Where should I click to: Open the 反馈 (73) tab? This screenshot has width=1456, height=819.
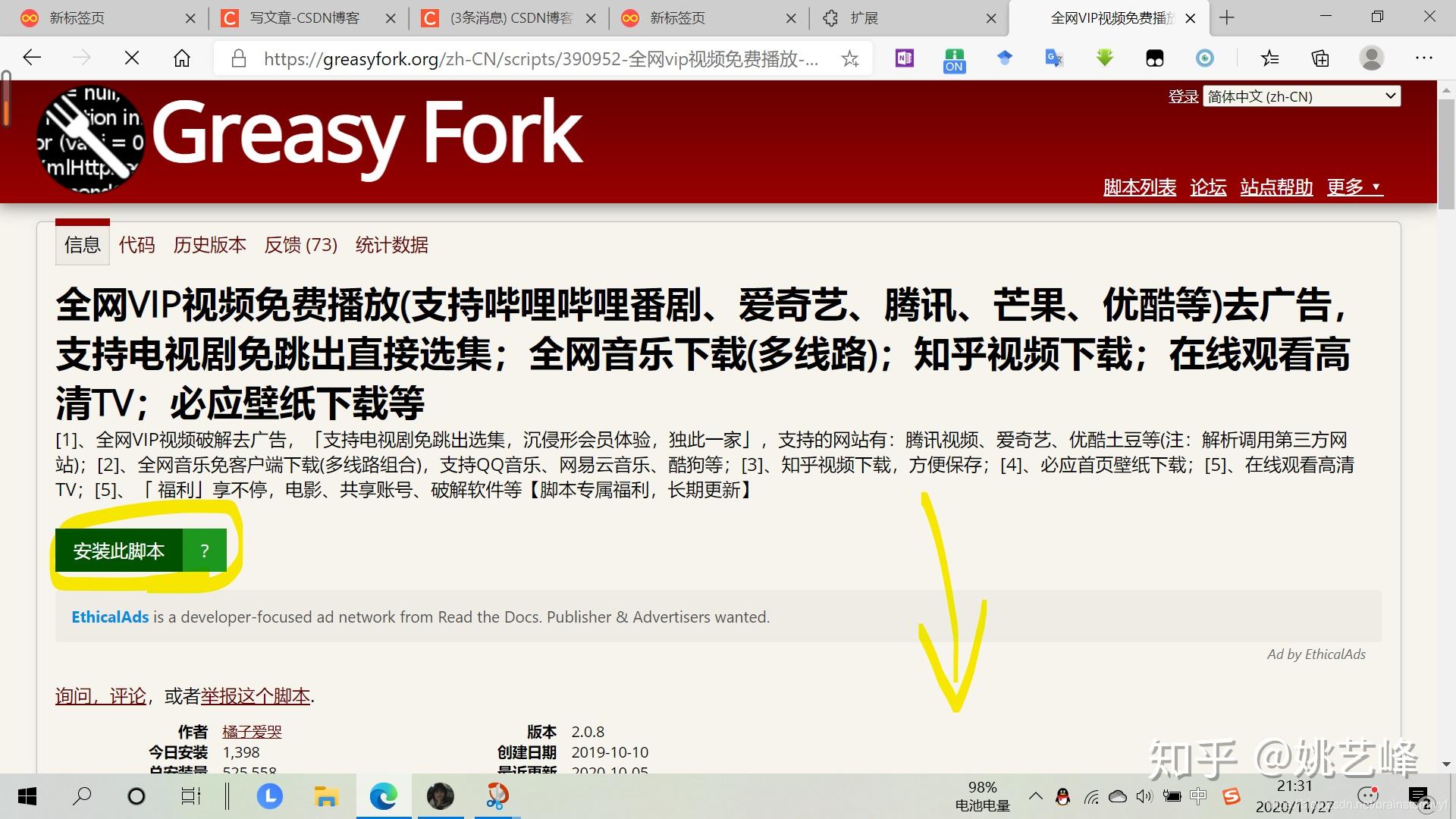click(x=300, y=245)
